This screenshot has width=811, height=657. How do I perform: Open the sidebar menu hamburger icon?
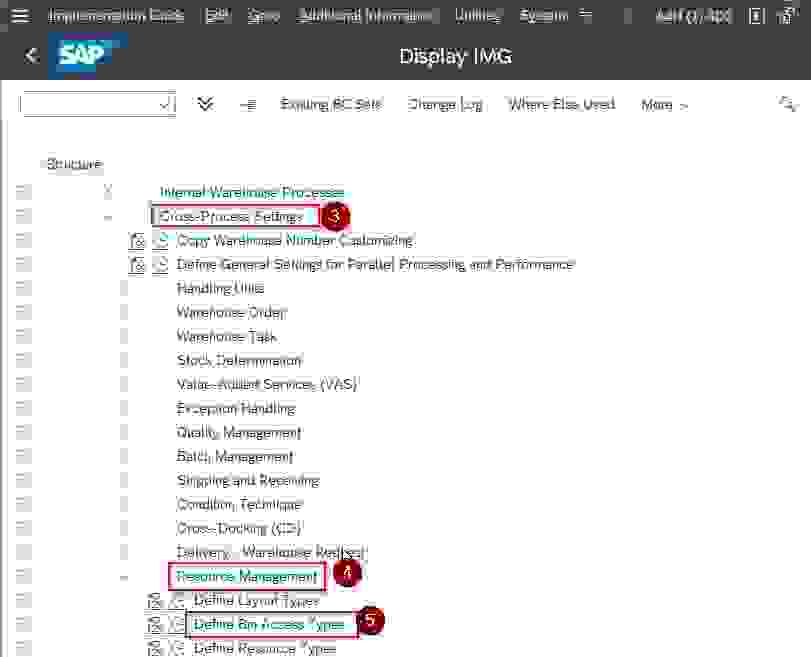click(18, 14)
